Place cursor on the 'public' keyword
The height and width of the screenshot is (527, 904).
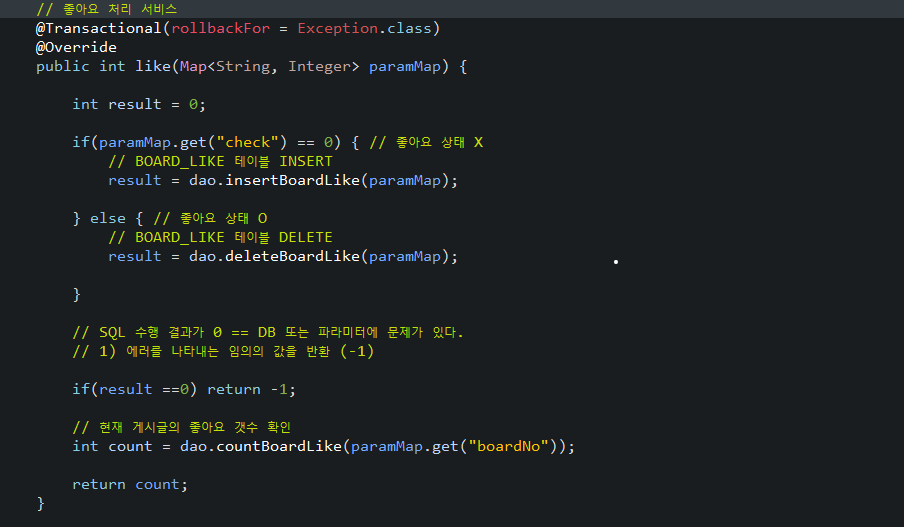62,66
